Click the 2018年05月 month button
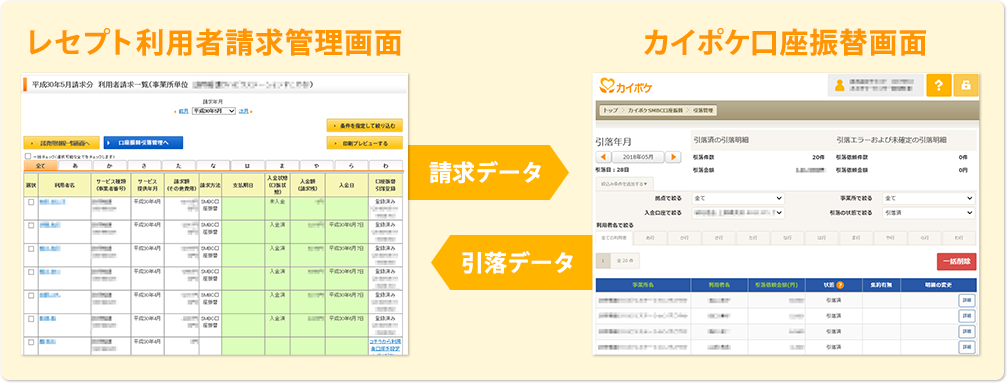Viewport: 1008px width, 384px height. tap(638, 158)
